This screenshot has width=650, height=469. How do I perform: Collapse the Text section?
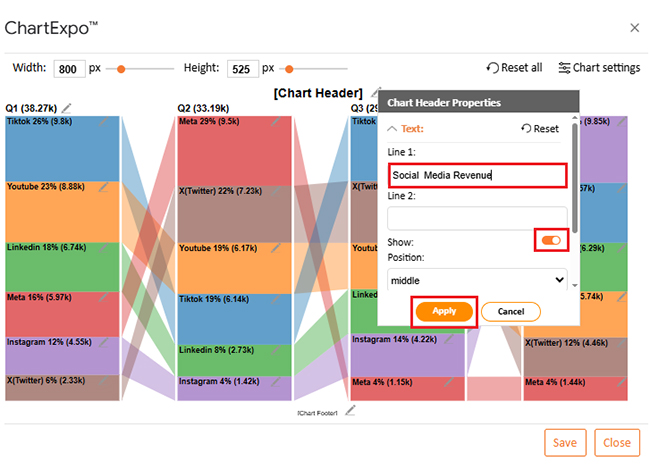[x=406, y=129]
